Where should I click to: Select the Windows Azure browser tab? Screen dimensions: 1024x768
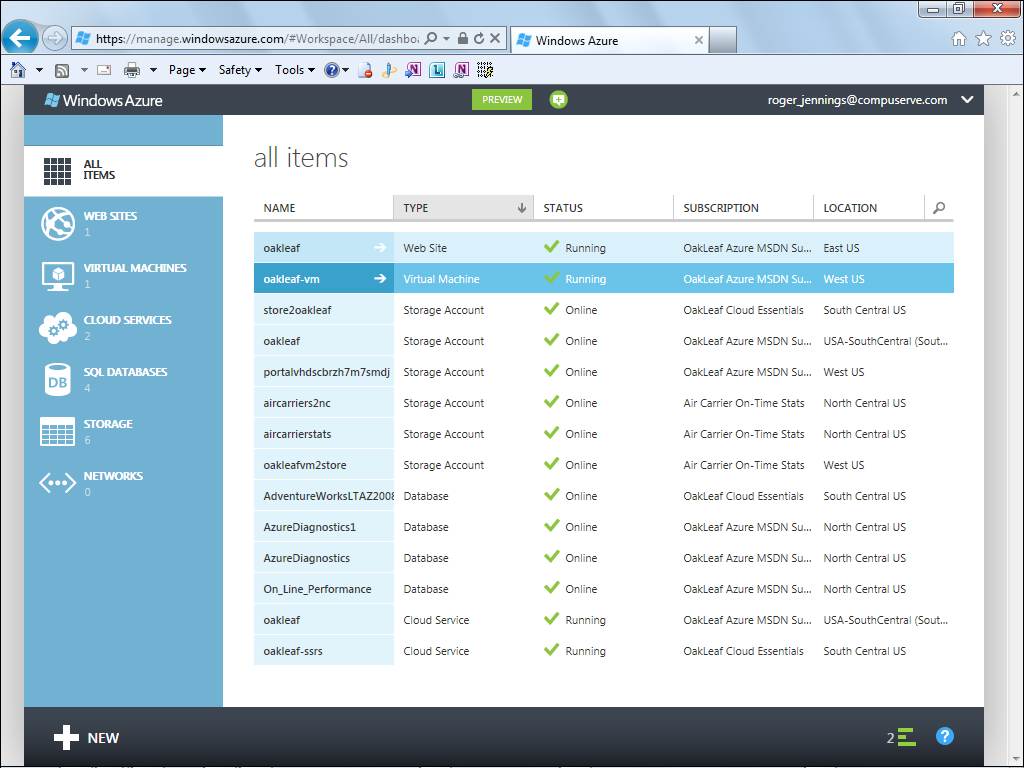(x=610, y=40)
